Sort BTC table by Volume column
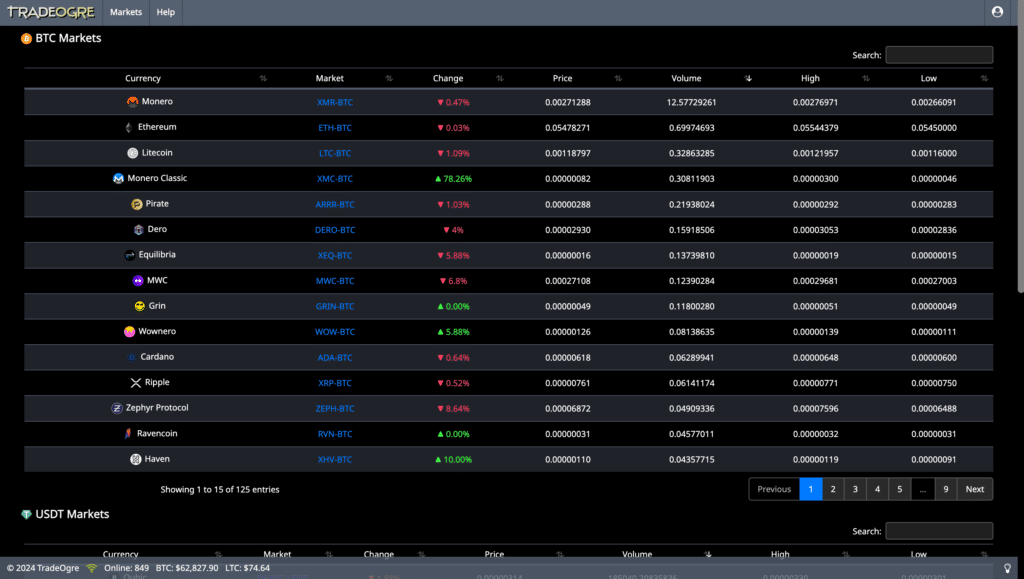The image size is (1024, 579). (x=686, y=78)
